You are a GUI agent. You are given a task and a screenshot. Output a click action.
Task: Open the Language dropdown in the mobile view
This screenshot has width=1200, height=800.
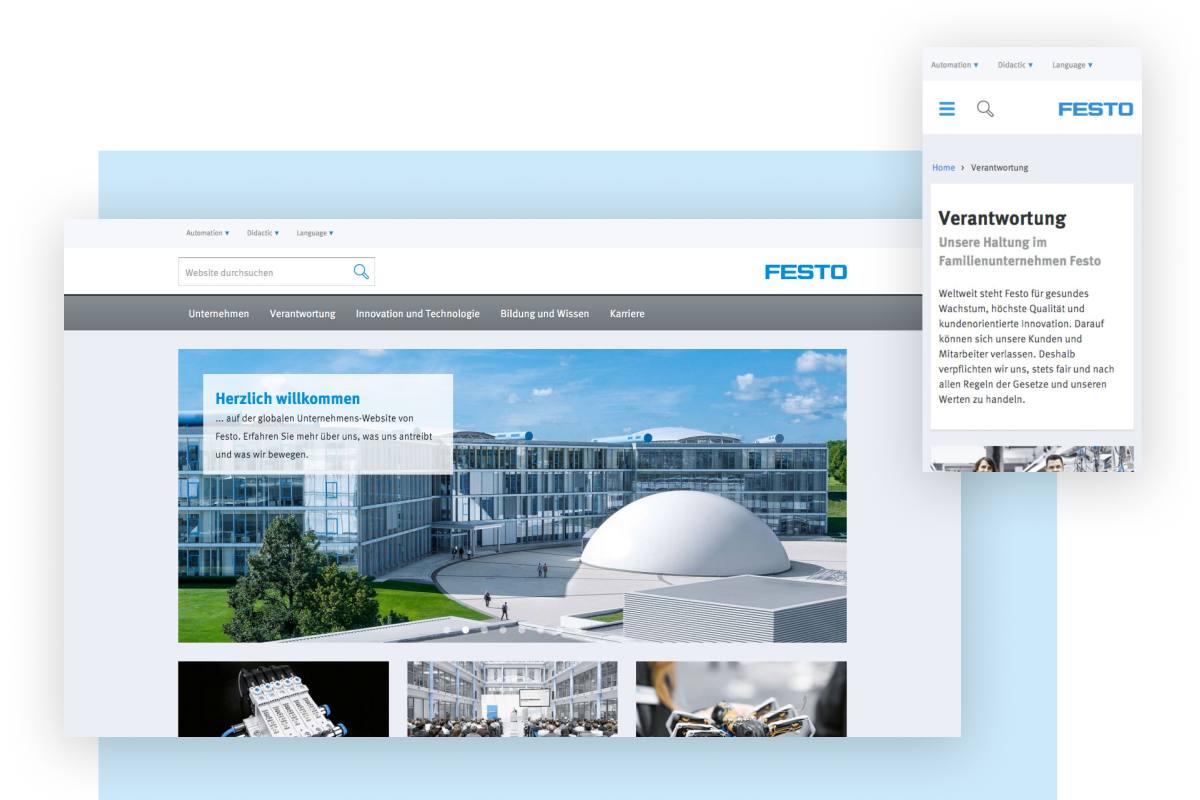(1072, 65)
